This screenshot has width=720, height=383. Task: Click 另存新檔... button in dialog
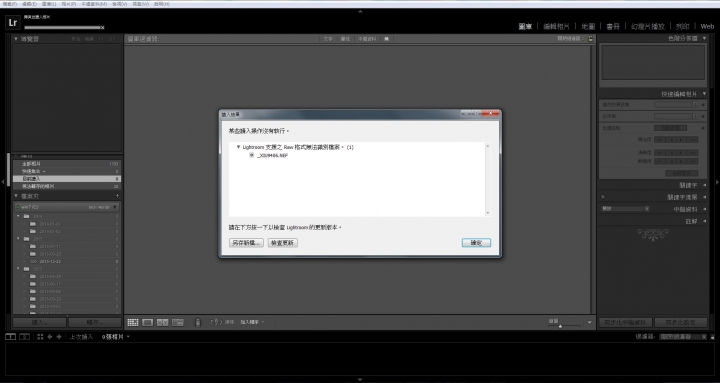click(x=246, y=242)
